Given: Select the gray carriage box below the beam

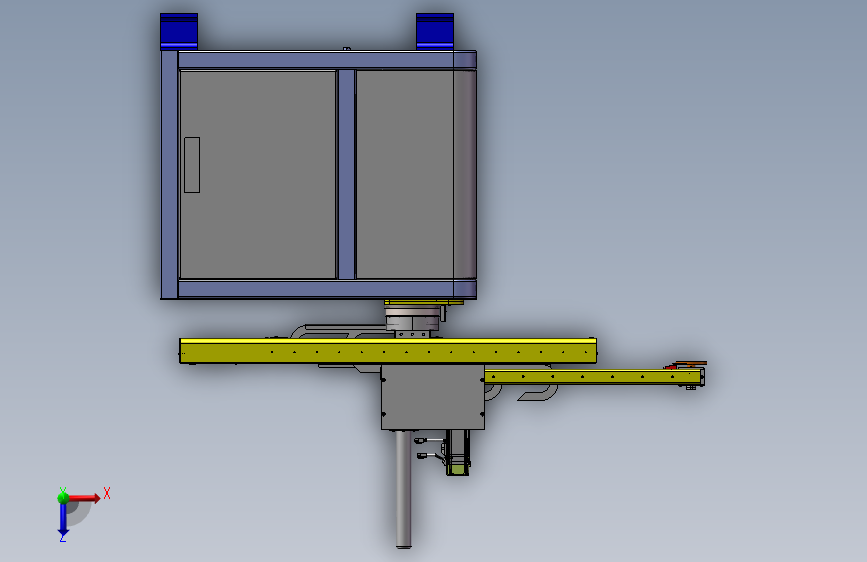Looking at the screenshot, I should (432, 397).
